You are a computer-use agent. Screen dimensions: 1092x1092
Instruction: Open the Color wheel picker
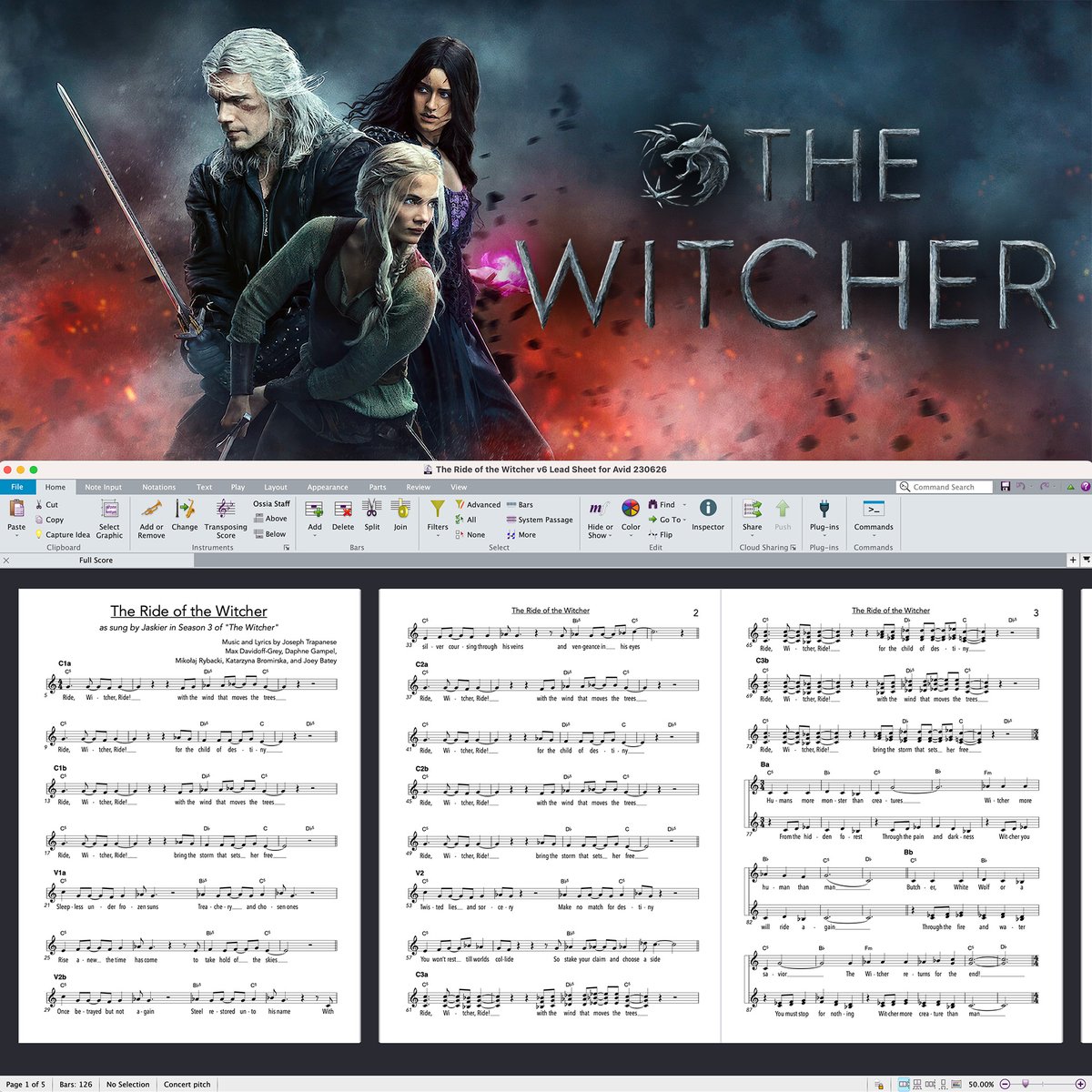coord(631,515)
